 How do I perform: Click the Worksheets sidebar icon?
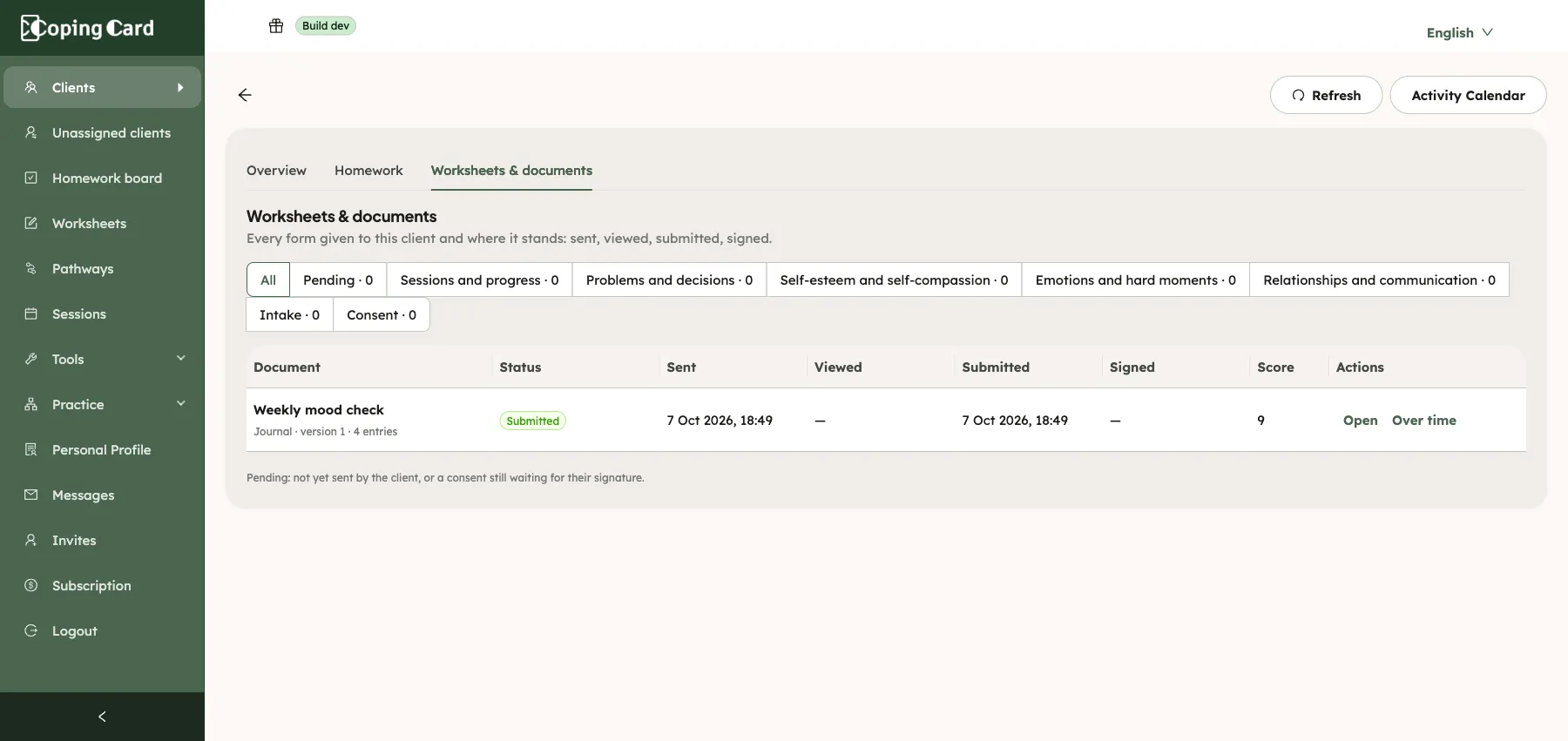(x=31, y=223)
